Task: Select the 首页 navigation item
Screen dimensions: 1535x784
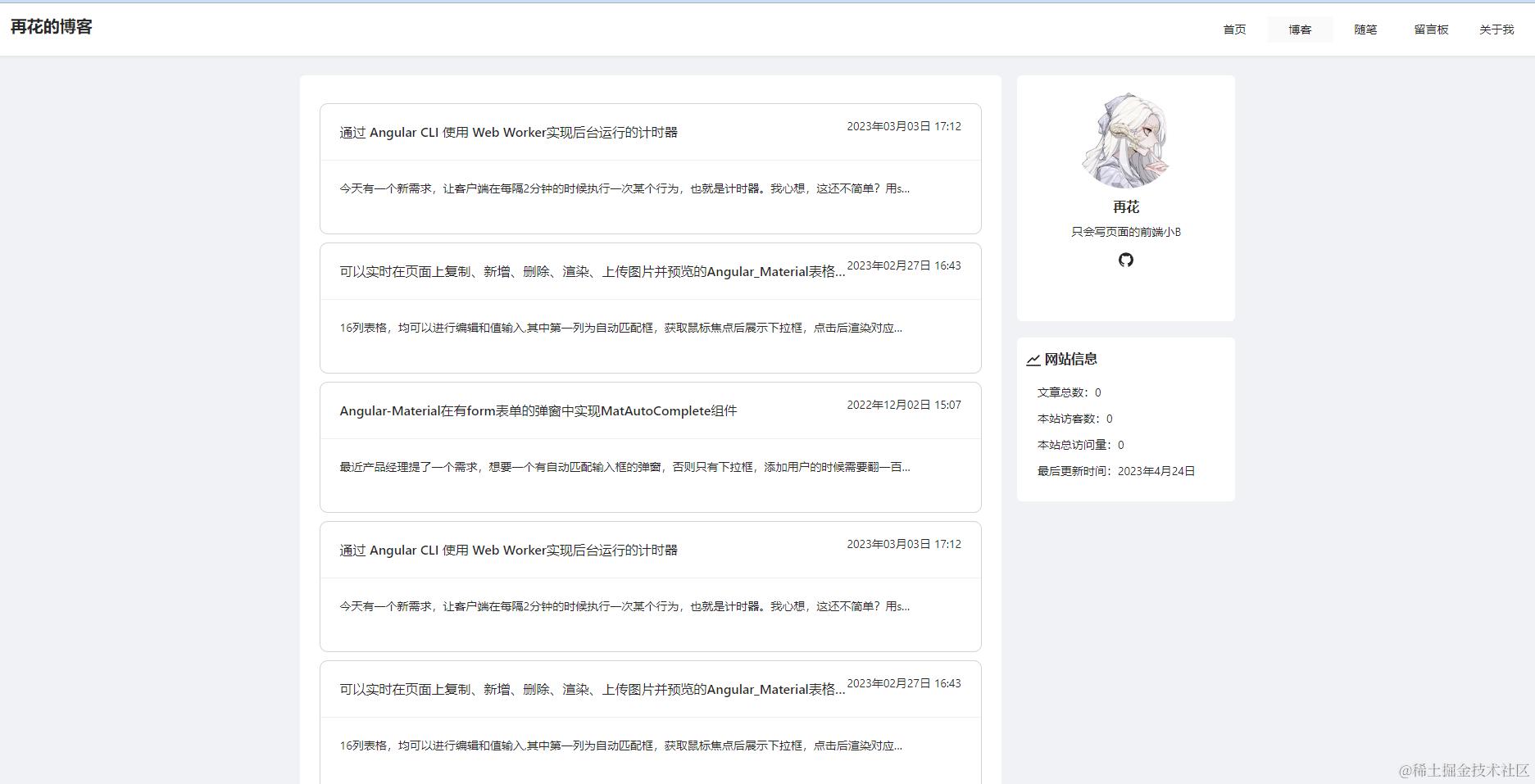Action: pos(1233,29)
